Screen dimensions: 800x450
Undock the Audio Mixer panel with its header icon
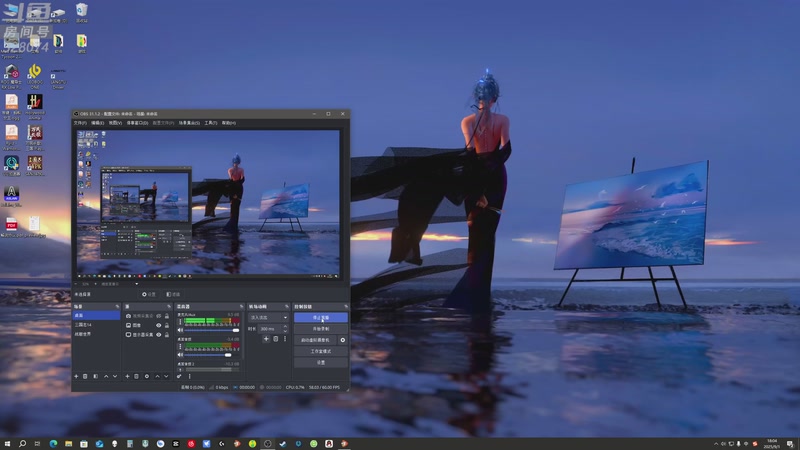(x=241, y=307)
